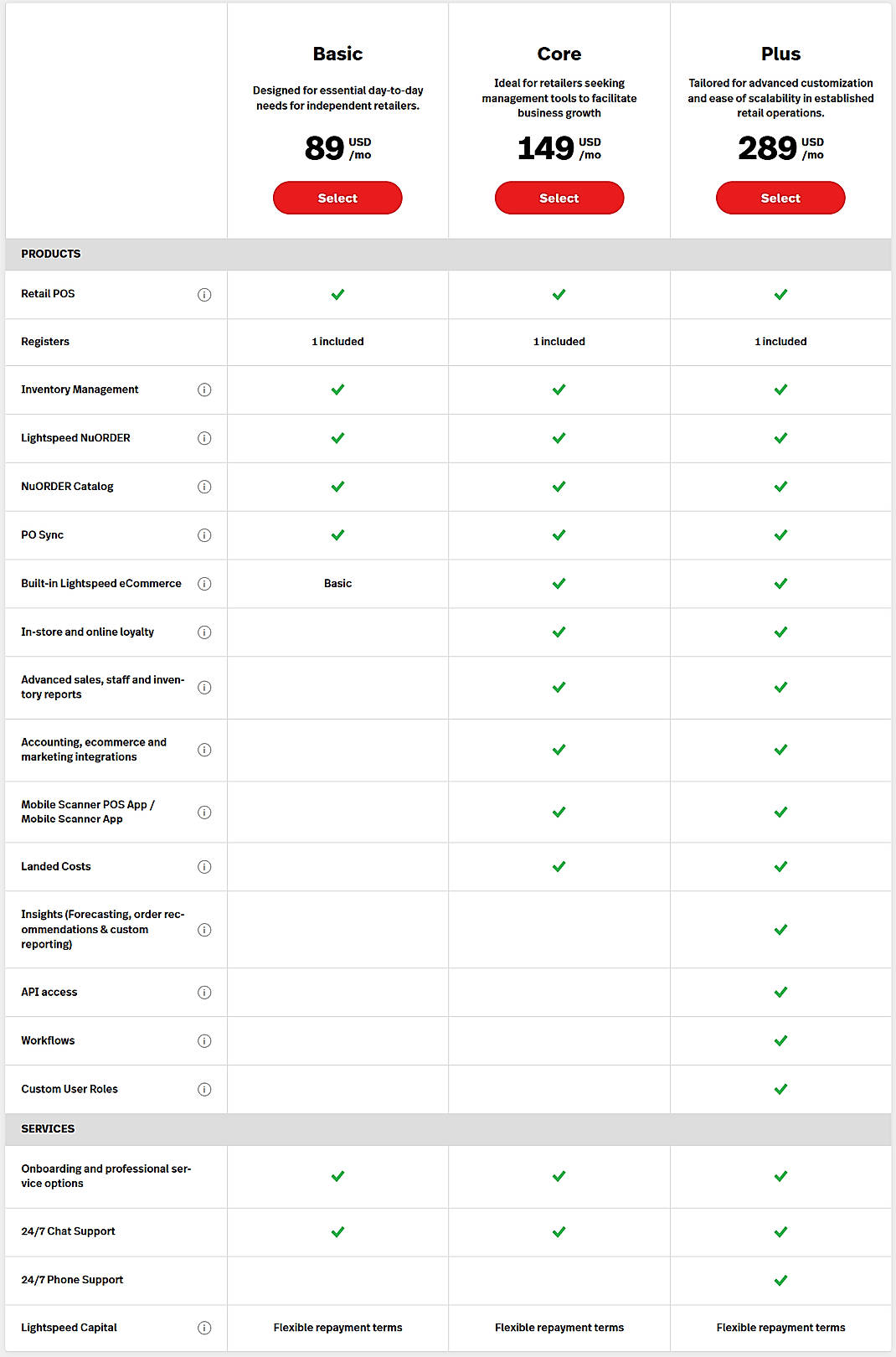Image resolution: width=896 pixels, height=1357 pixels.
Task: Click the 24/7 Phone Support label
Action: pyautogui.click(x=72, y=1280)
